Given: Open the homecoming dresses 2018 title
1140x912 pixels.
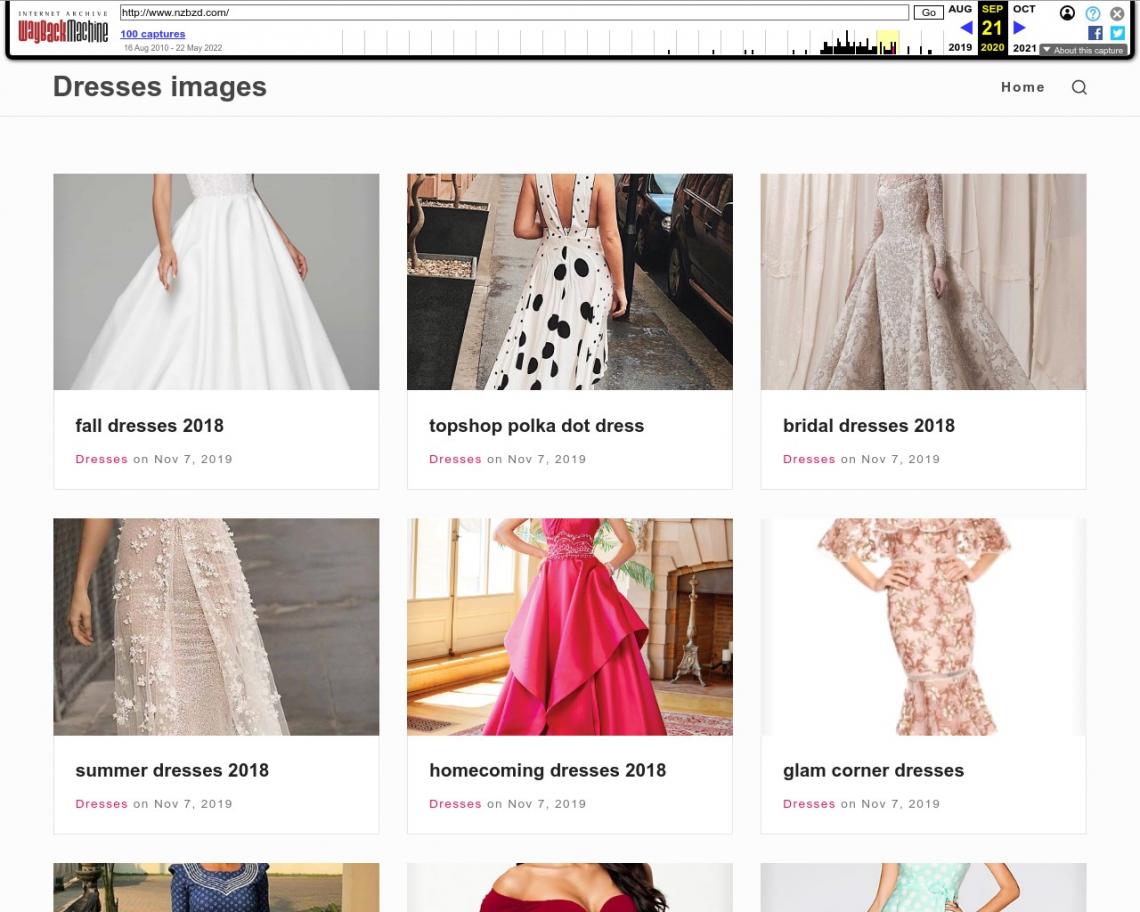Looking at the screenshot, I should 547,770.
